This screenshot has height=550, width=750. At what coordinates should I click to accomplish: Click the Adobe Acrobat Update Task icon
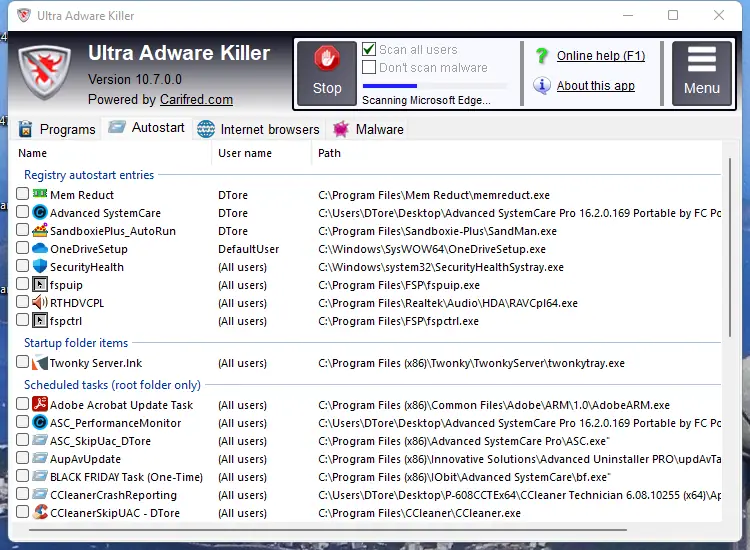coord(40,404)
